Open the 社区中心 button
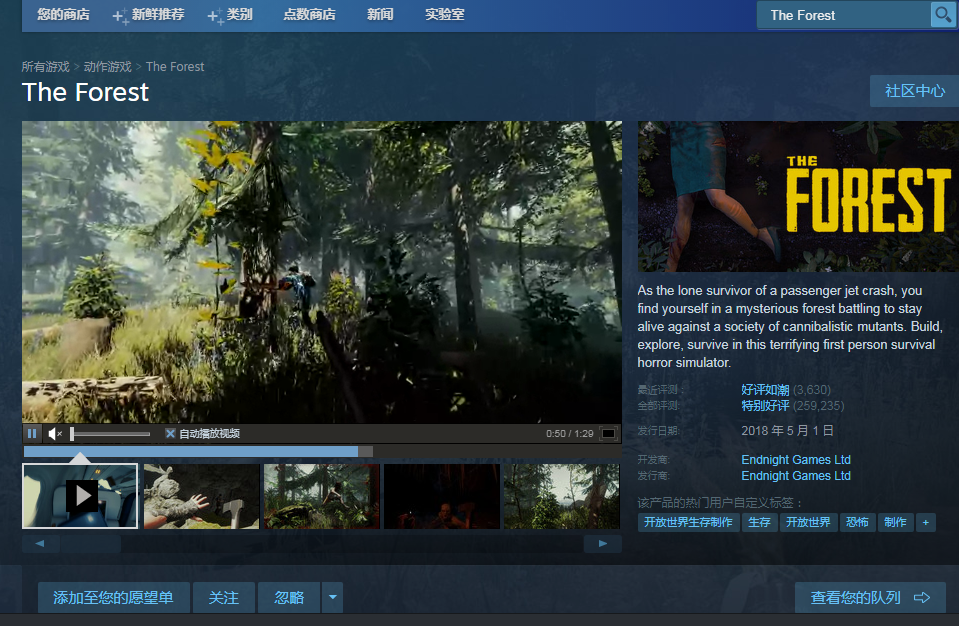 click(x=914, y=91)
